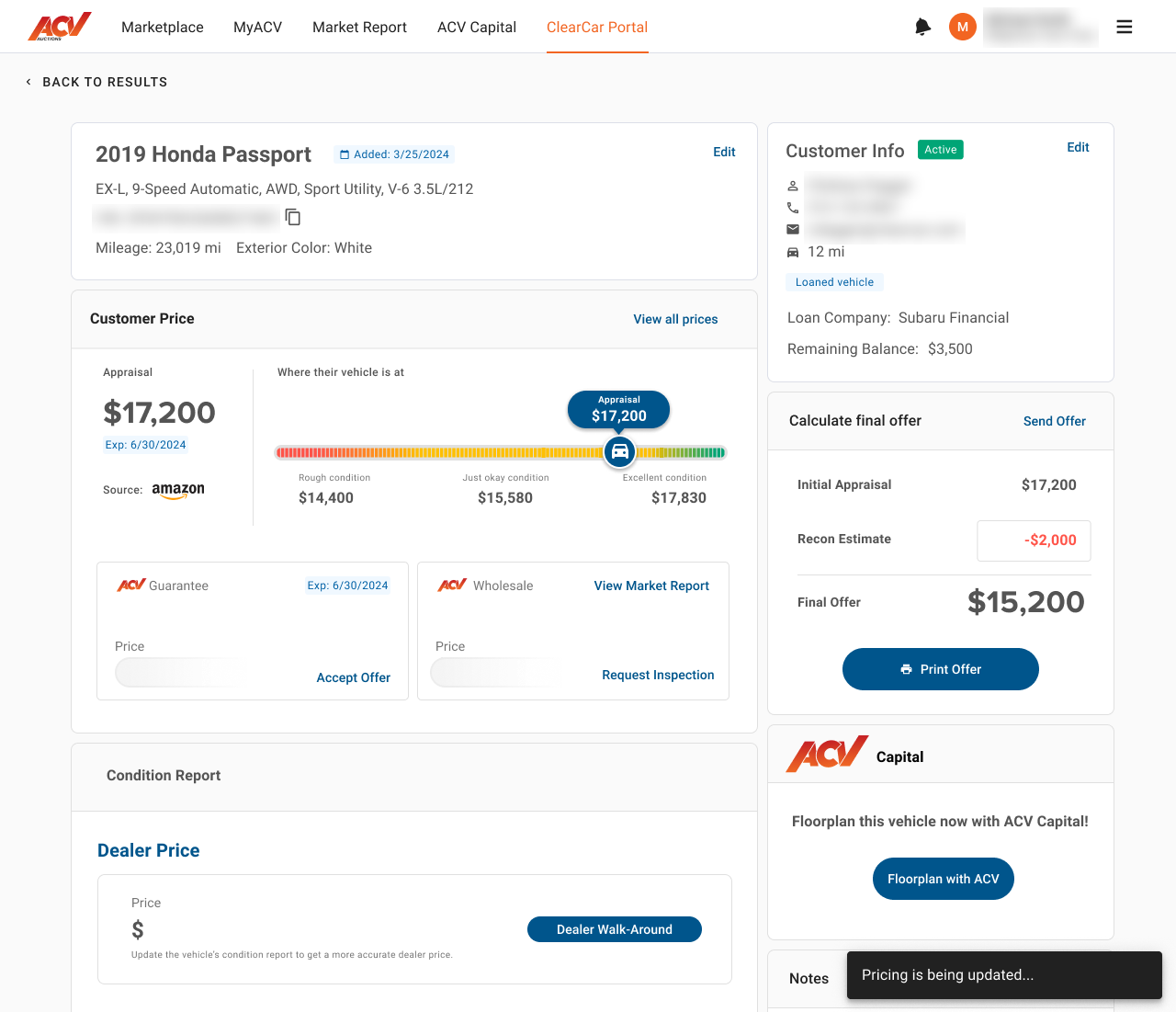Click the Recon Estimate amount field

1034,540
